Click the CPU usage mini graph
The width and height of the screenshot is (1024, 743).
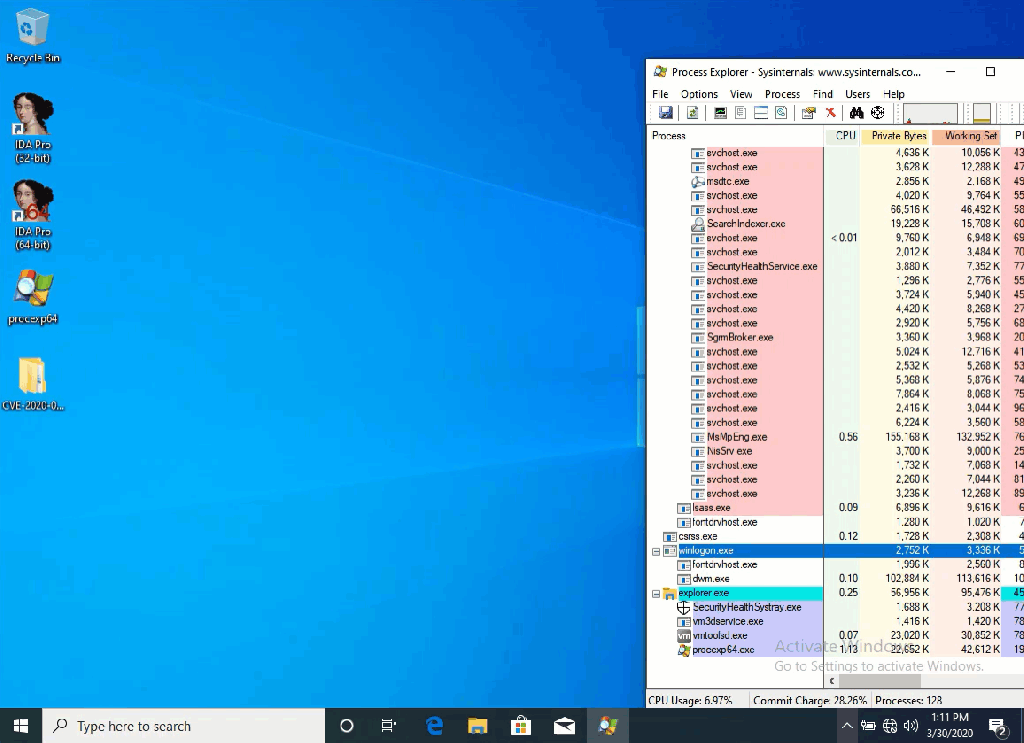tap(930, 113)
